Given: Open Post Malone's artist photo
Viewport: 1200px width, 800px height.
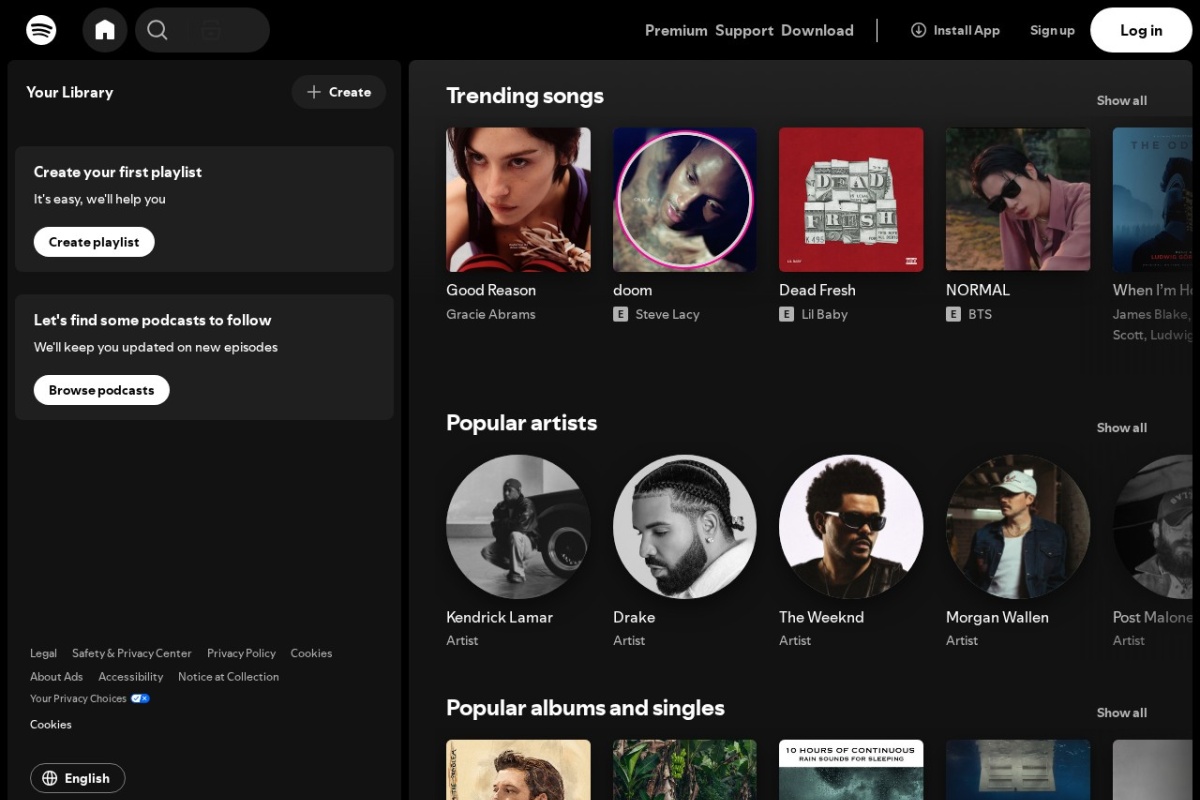Looking at the screenshot, I should tap(1153, 527).
